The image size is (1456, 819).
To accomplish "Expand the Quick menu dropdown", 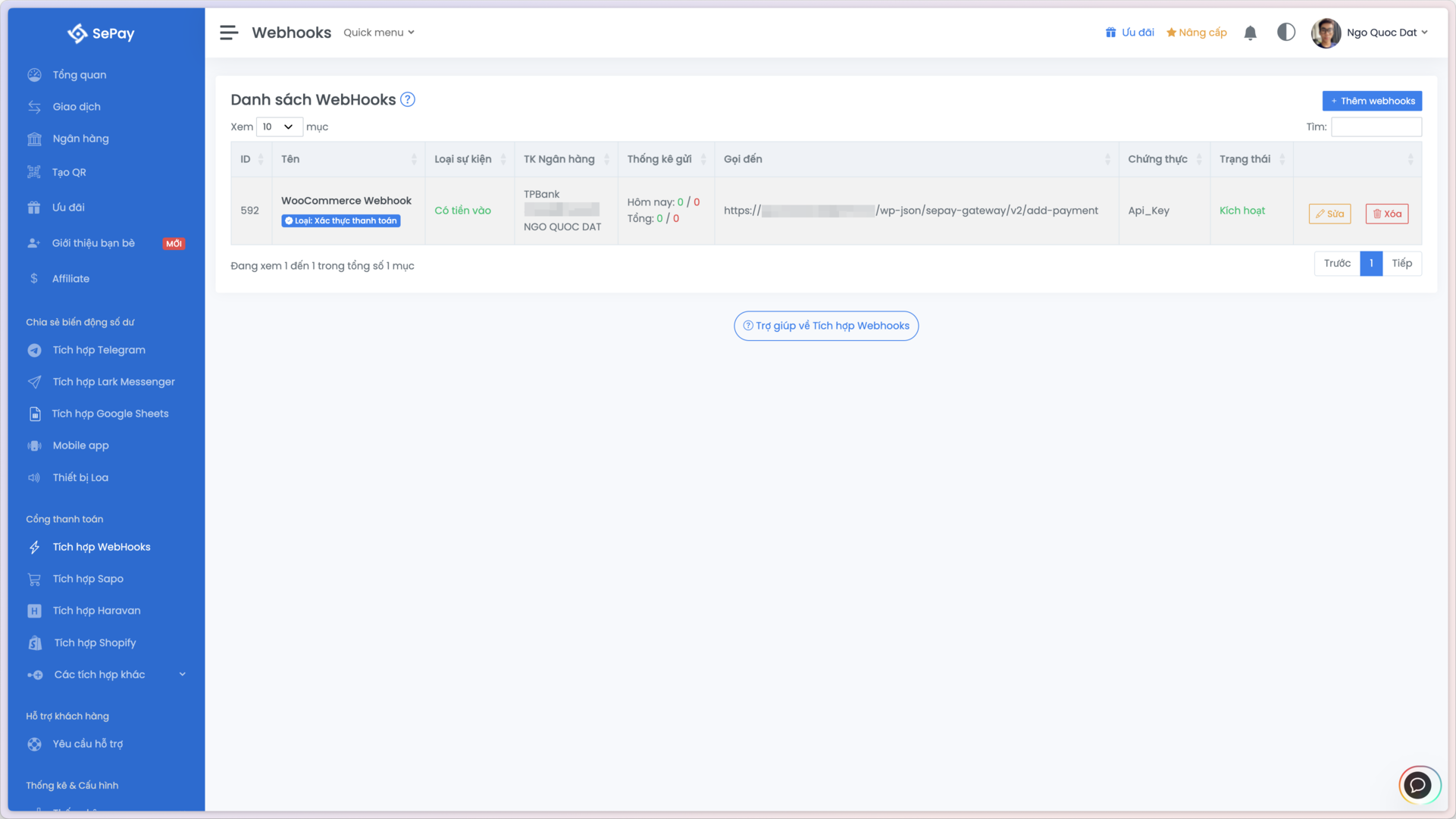I will pyautogui.click(x=378, y=33).
